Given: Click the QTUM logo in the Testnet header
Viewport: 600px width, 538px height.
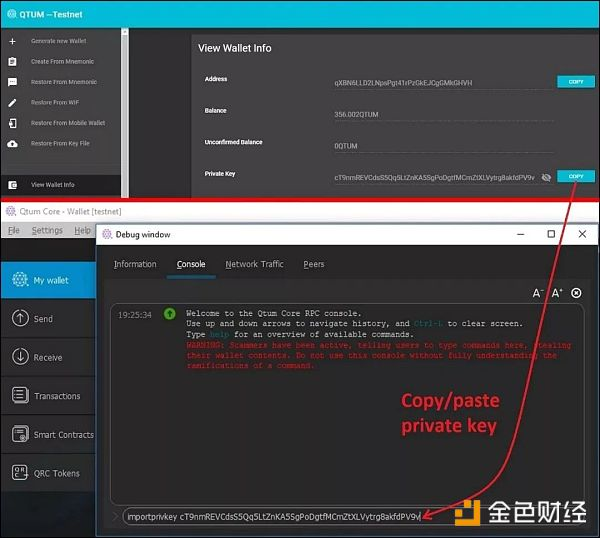Looking at the screenshot, I should click(12, 14).
